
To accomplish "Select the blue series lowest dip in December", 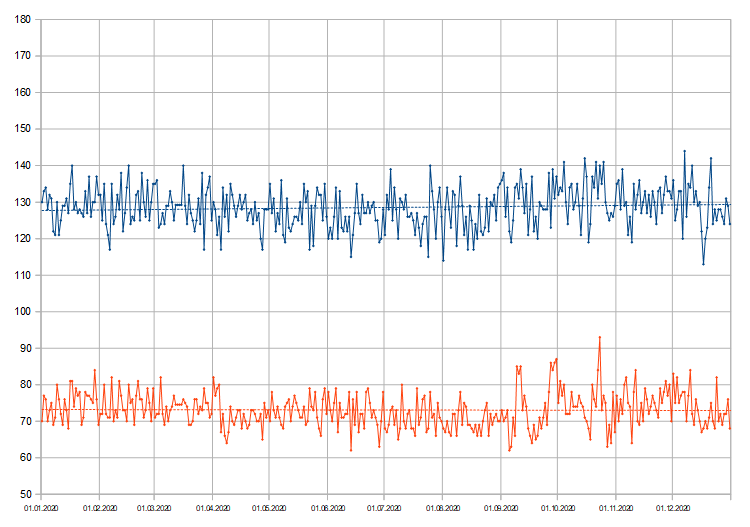I will coord(703,264).
